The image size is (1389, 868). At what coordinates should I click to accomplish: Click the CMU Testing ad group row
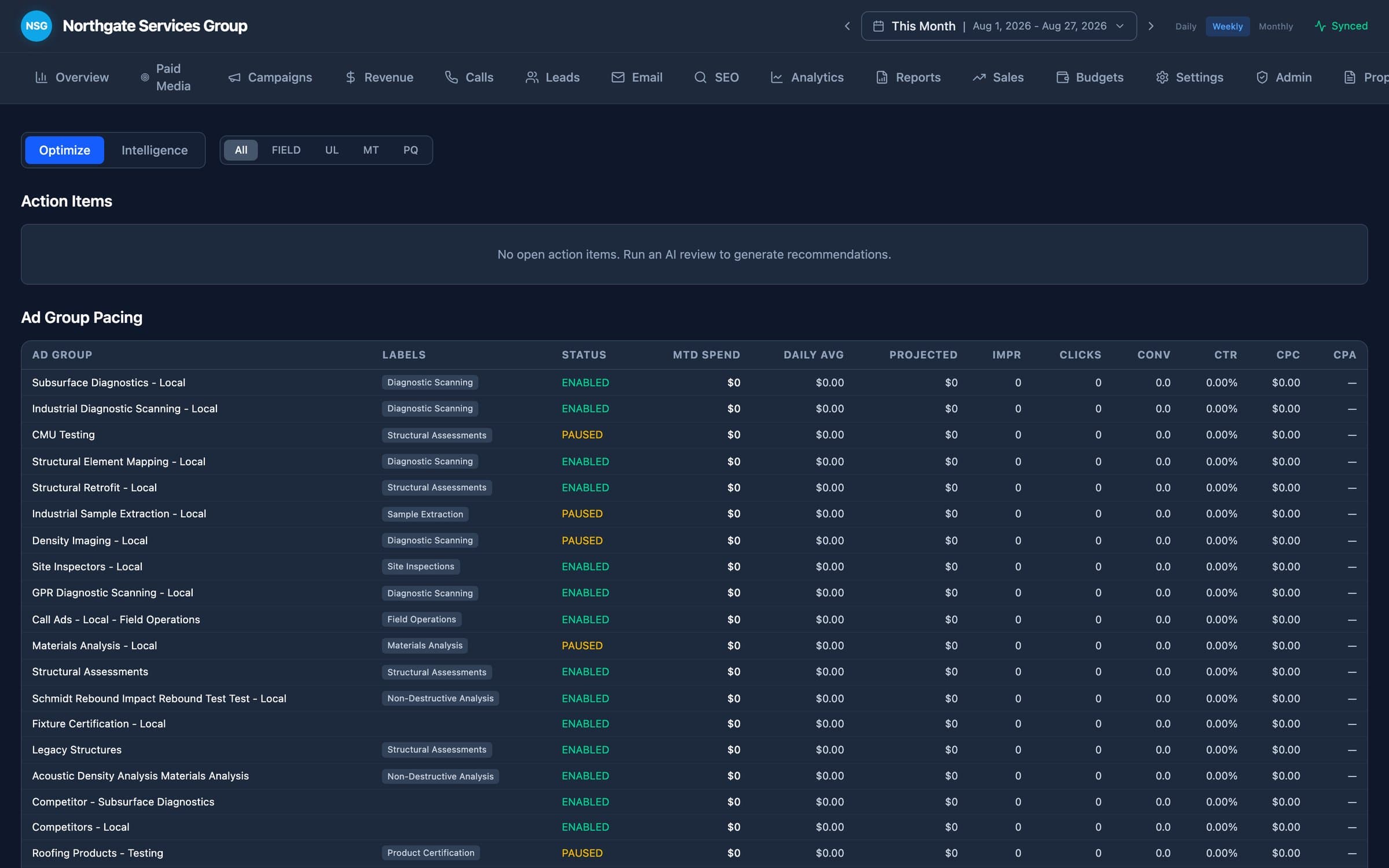694,435
